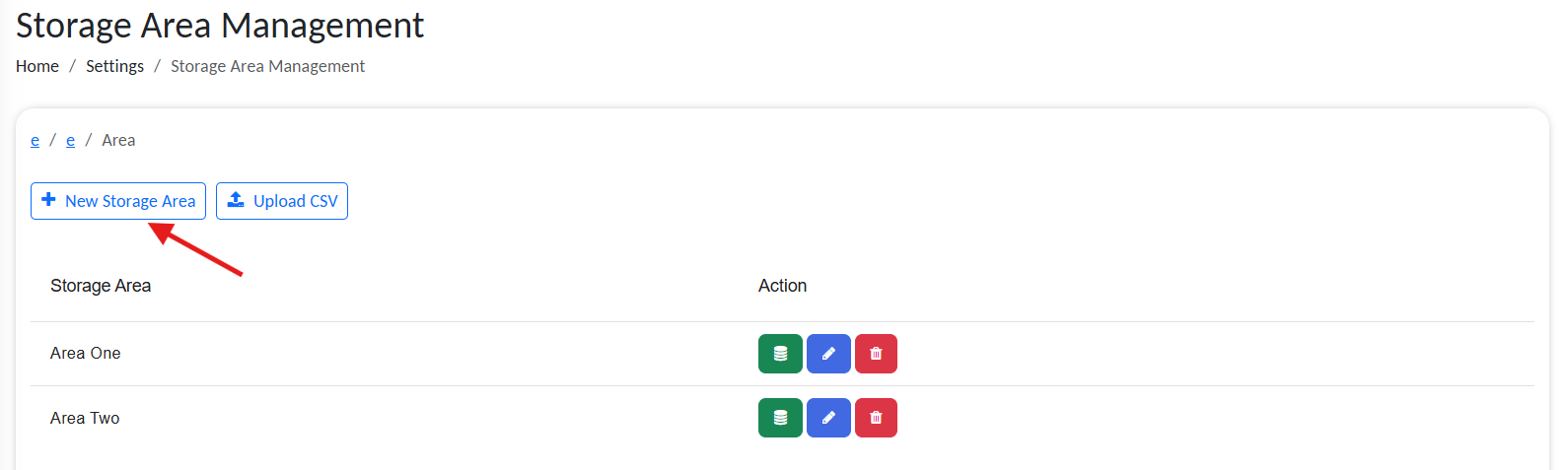Click the blue pencil icon for Area Two
The image size is (1568, 470).
click(828, 418)
